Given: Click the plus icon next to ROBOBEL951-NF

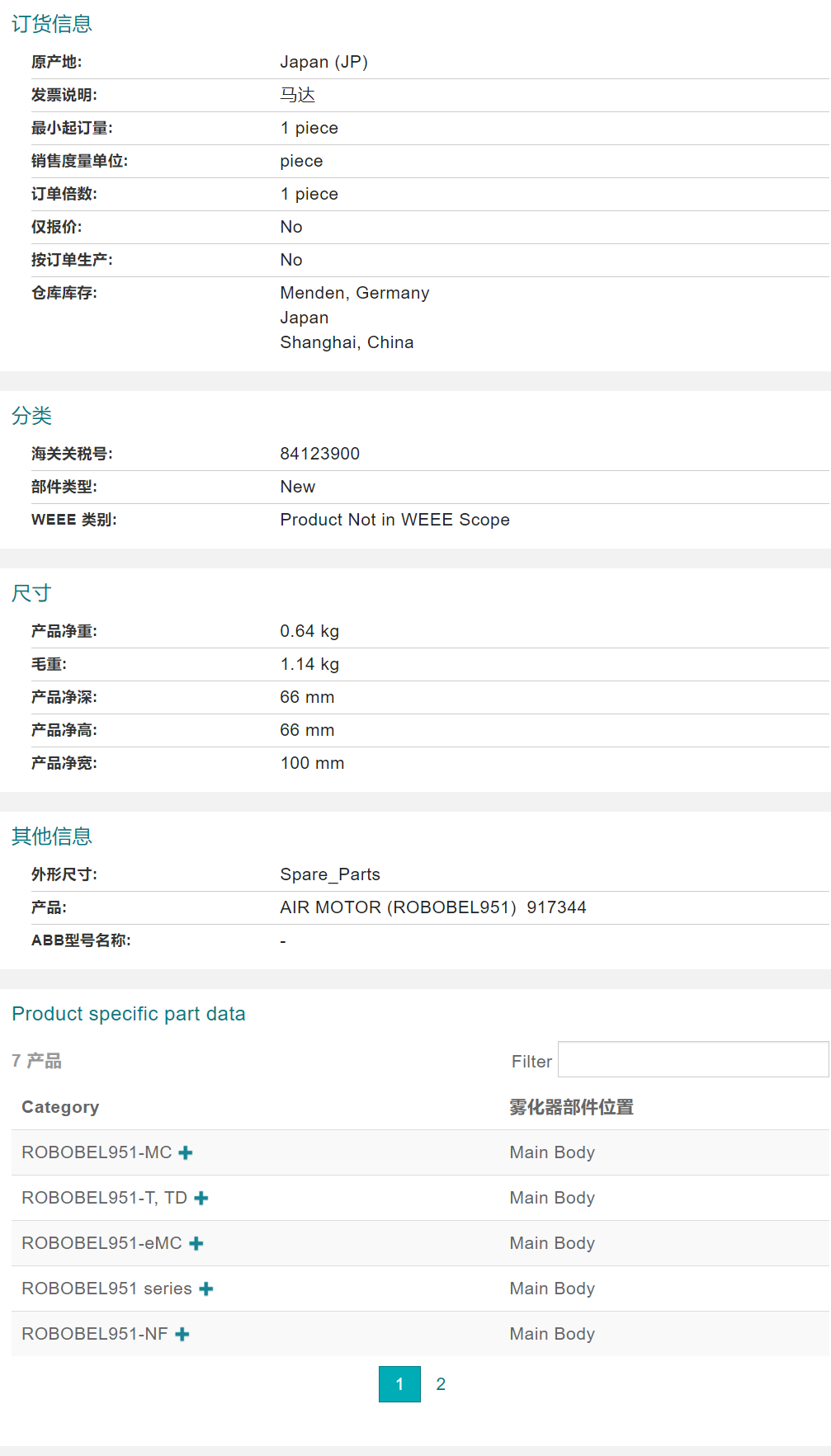Looking at the screenshot, I should [182, 1334].
